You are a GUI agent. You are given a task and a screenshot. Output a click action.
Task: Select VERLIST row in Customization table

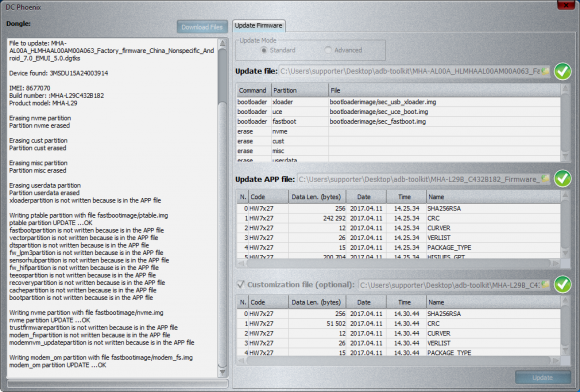(x=398, y=343)
